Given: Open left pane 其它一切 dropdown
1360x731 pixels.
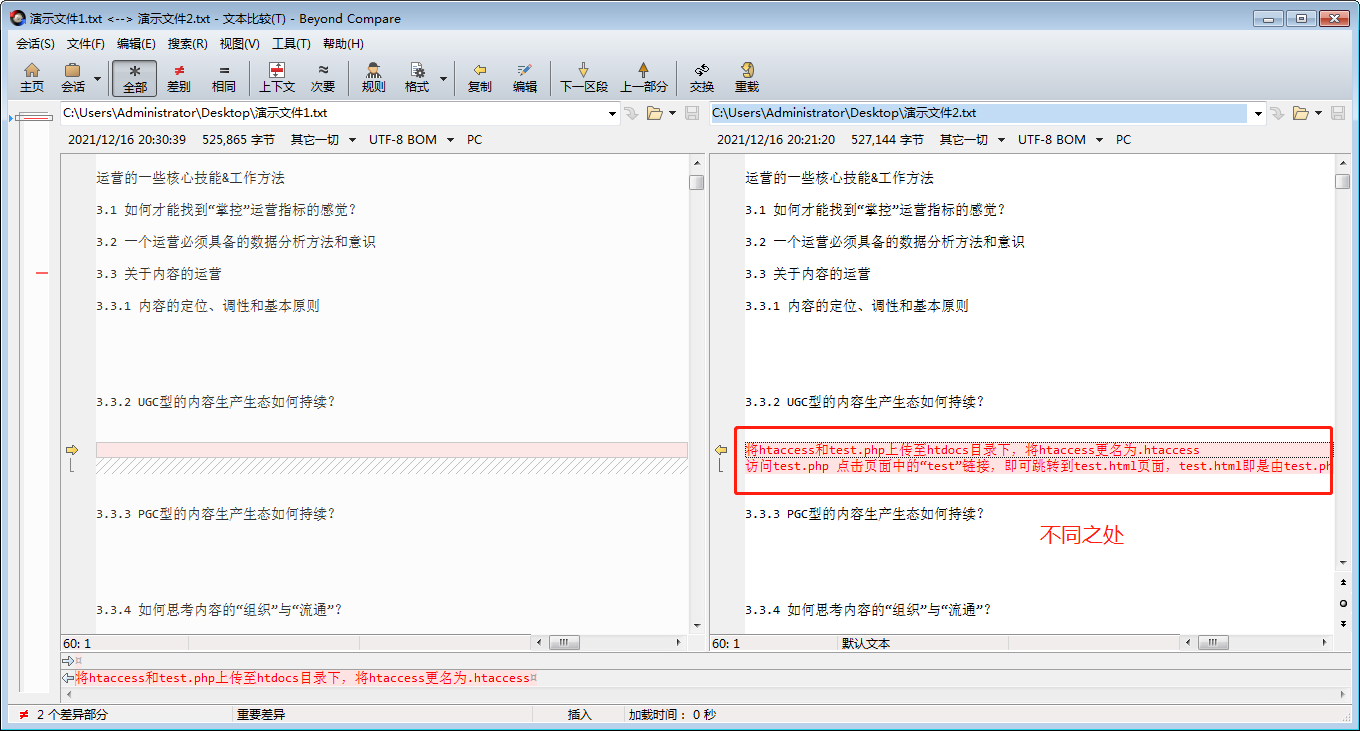Looking at the screenshot, I should pyautogui.click(x=323, y=140).
